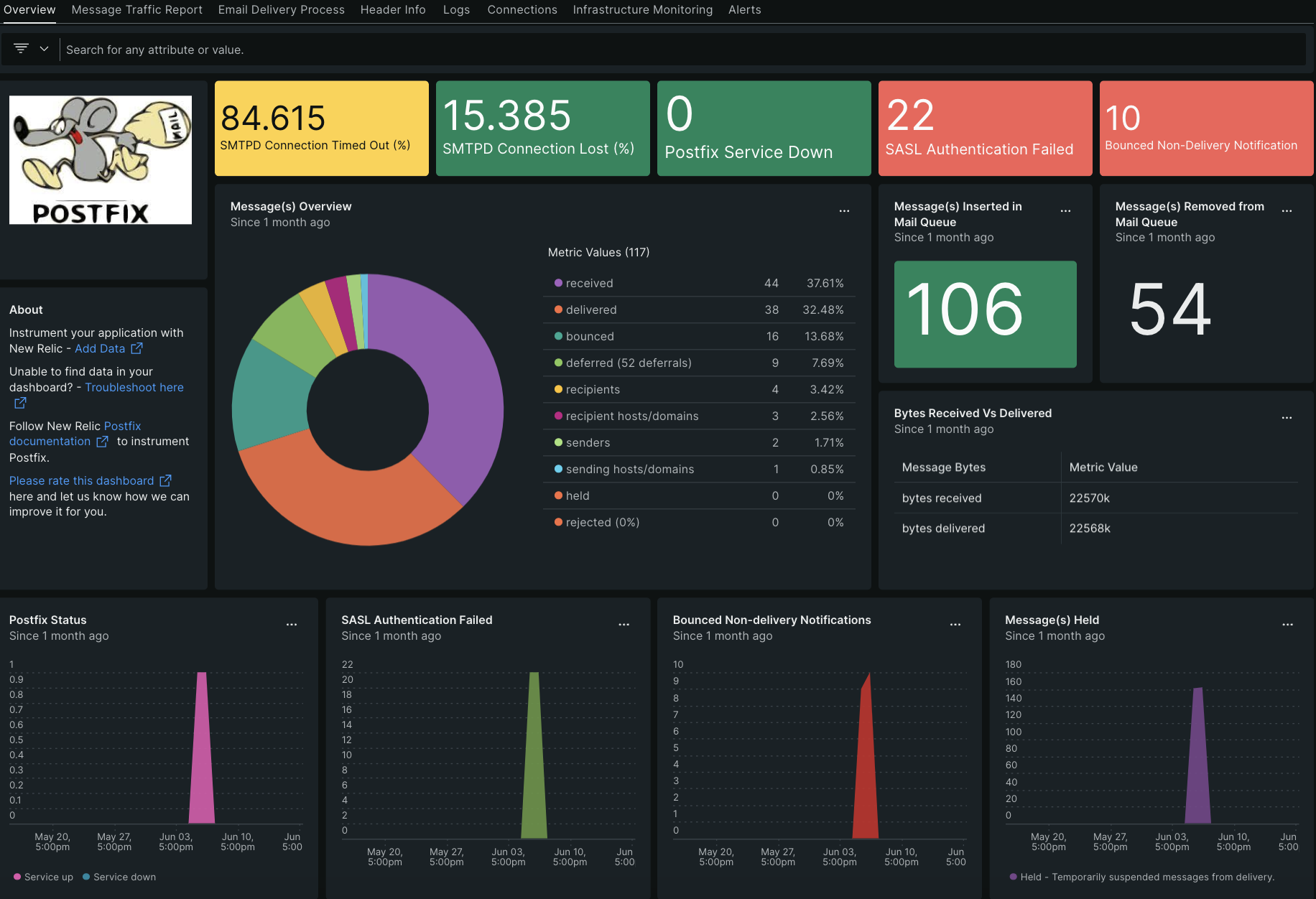Expand the filter dropdown chevron
Image resolution: width=1316 pixels, height=899 pixels.
[44, 49]
